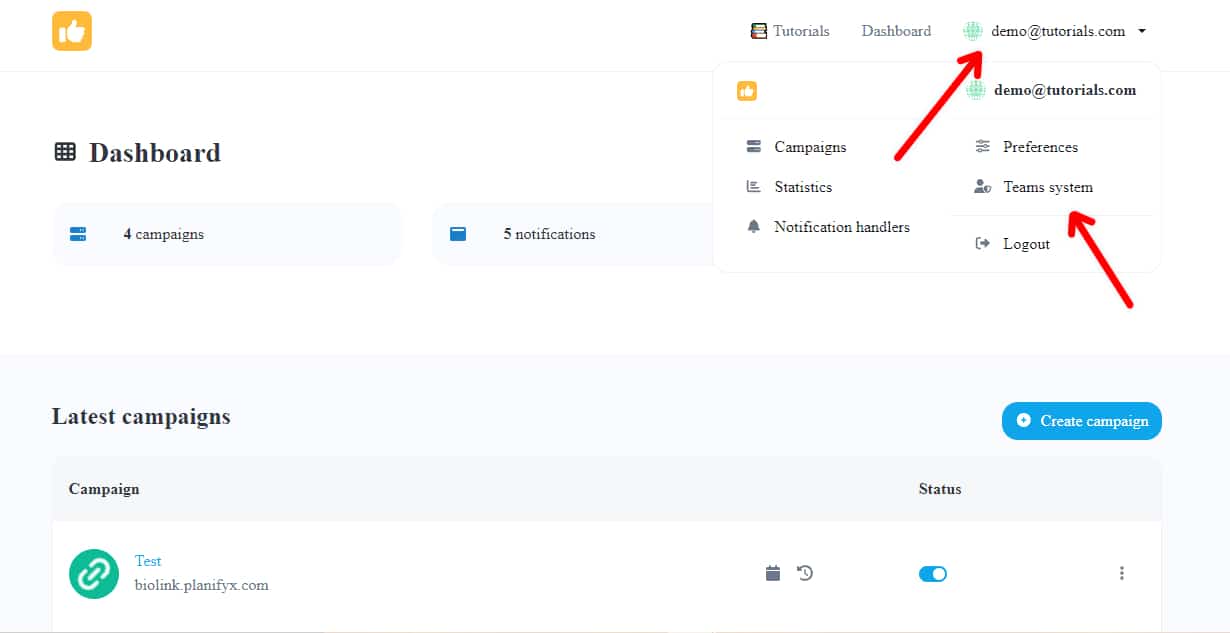Disable the Test campaign status toggle
The height and width of the screenshot is (633, 1230).
tap(932, 574)
